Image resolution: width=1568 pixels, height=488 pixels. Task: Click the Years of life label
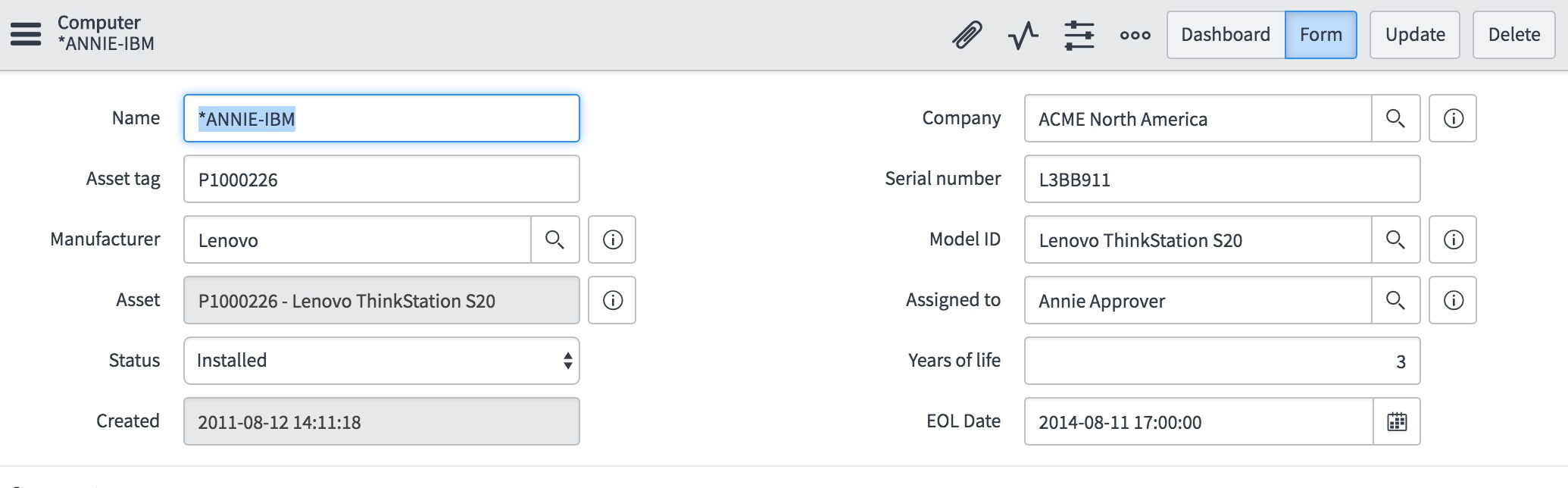point(954,361)
